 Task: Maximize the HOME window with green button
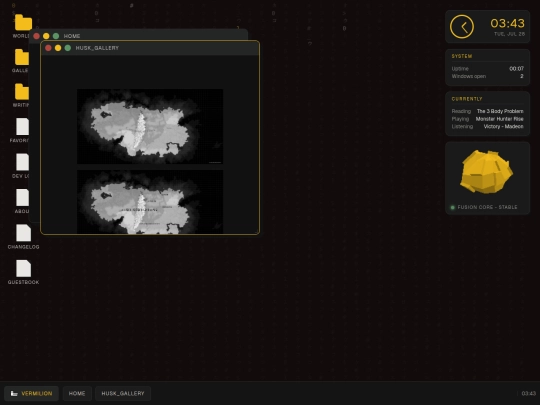(x=56, y=36)
